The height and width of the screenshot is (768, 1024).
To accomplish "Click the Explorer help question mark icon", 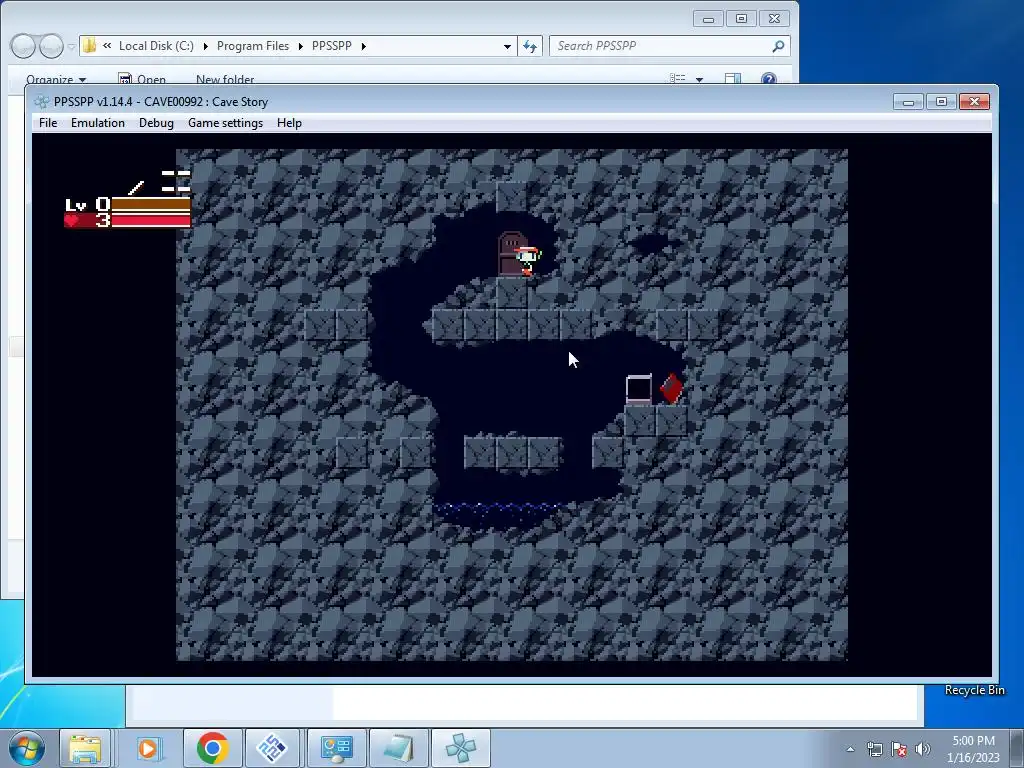I will (x=769, y=79).
